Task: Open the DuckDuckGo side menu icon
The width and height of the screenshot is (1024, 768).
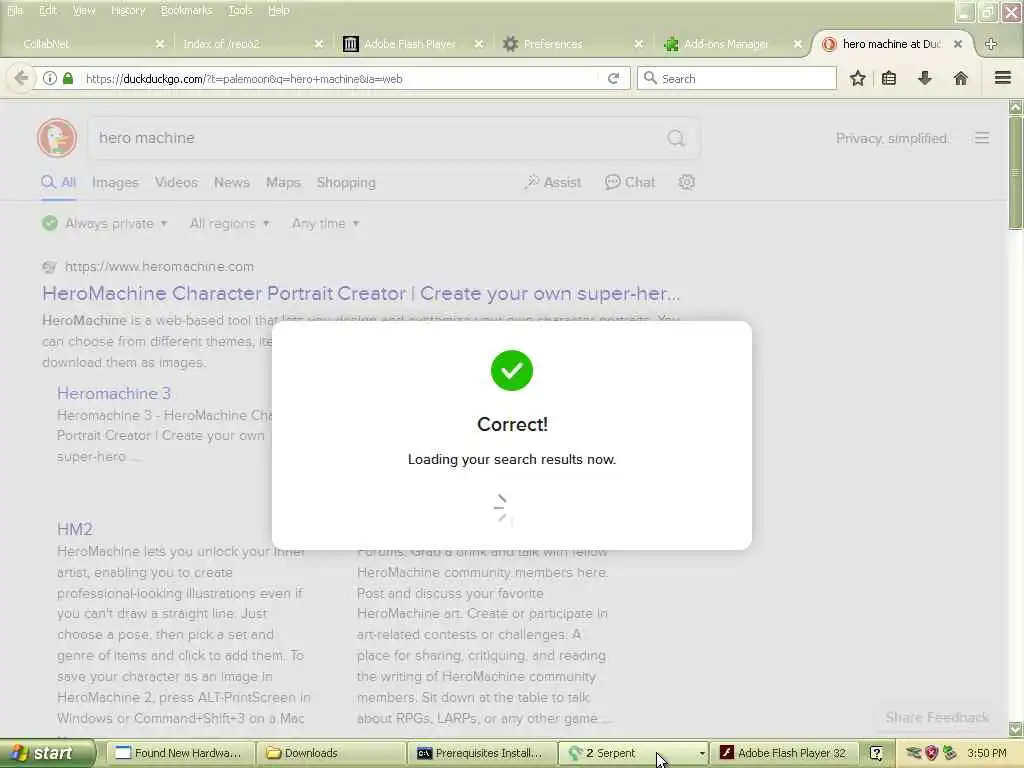Action: pos(982,138)
